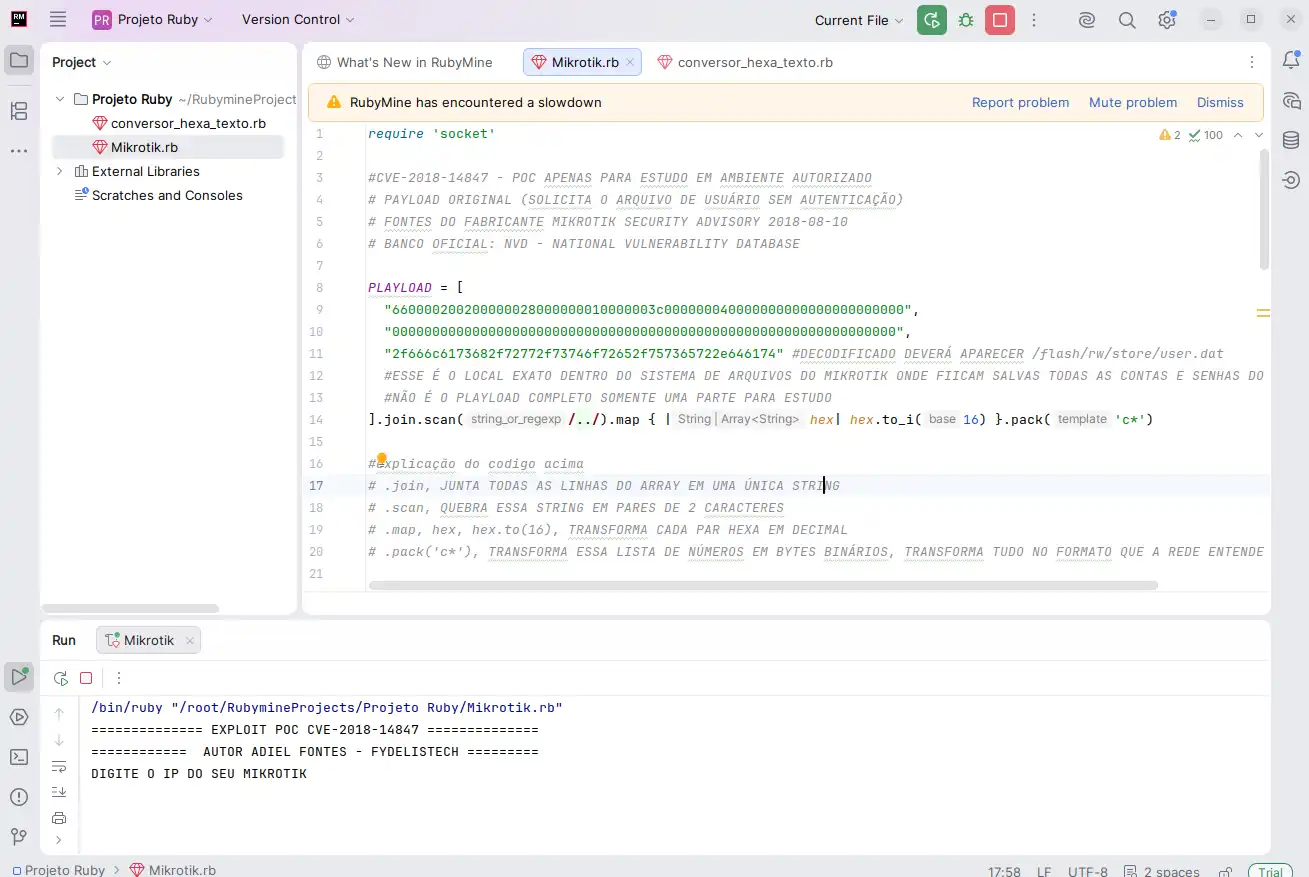Stop process in the Run panel
1309x877 pixels.
86,678
